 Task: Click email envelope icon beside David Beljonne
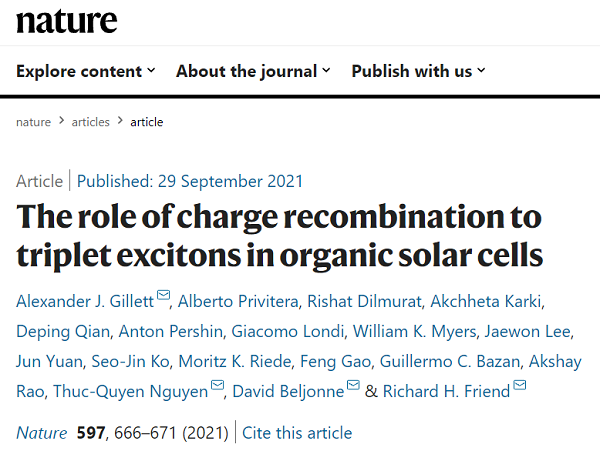click(x=353, y=385)
